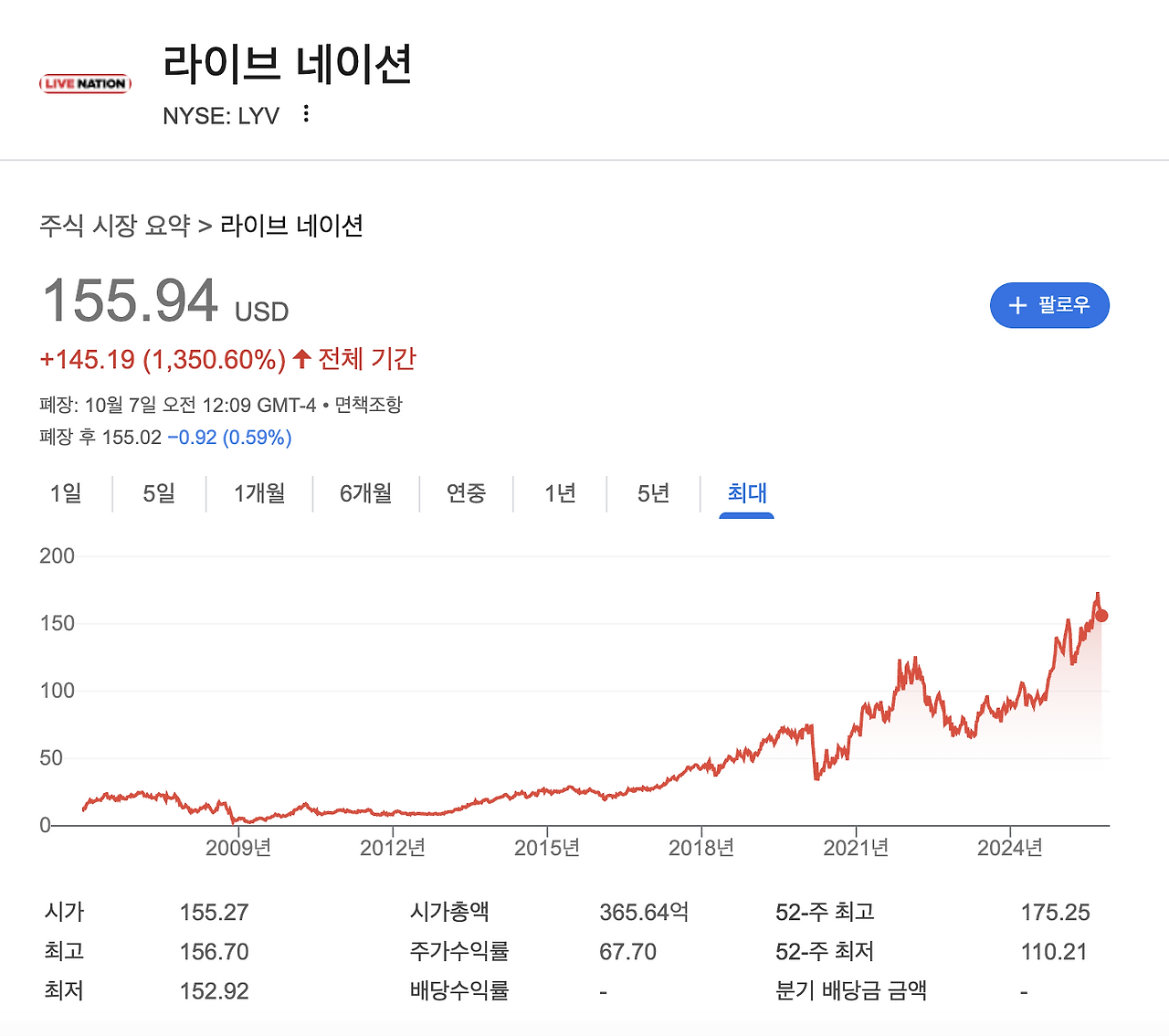This screenshot has width=1169, height=1036.
Task: Click the Live Nation company logo
Action: coord(84,83)
